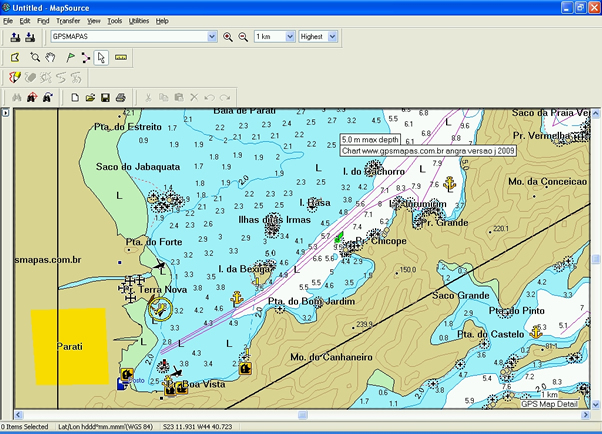The image size is (602, 434).
Task: Open the 1 km zoom scale dropdown
Action: pyautogui.click(x=288, y=37)
